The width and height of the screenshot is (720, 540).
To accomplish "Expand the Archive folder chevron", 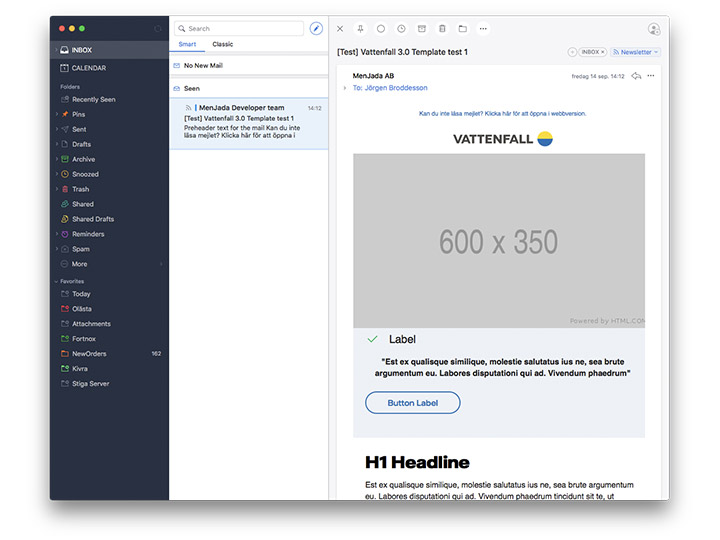I will tap(56, 159).
